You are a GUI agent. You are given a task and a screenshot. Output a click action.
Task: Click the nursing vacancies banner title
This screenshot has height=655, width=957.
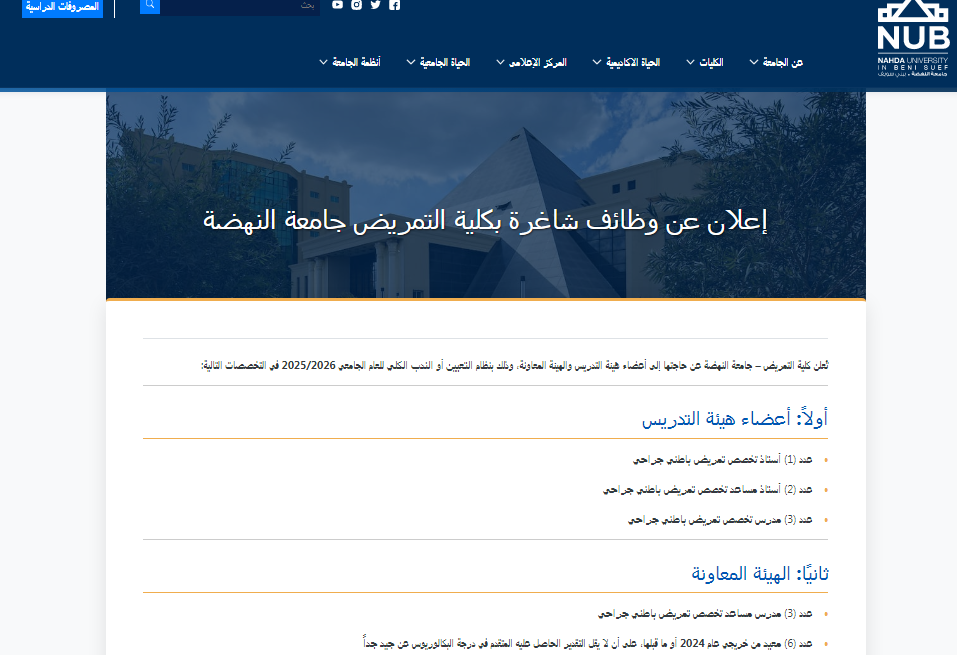click(x=485, y=221)
